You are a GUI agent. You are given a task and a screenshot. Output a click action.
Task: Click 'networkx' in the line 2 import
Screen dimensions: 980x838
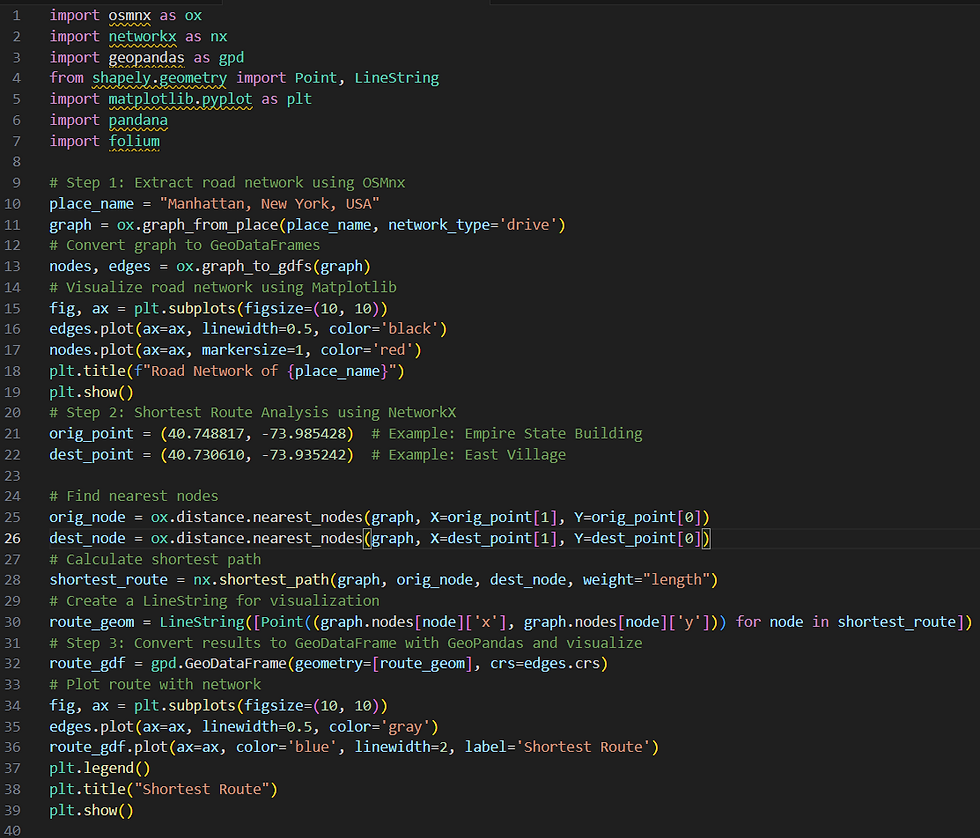(x=142, y=36)
